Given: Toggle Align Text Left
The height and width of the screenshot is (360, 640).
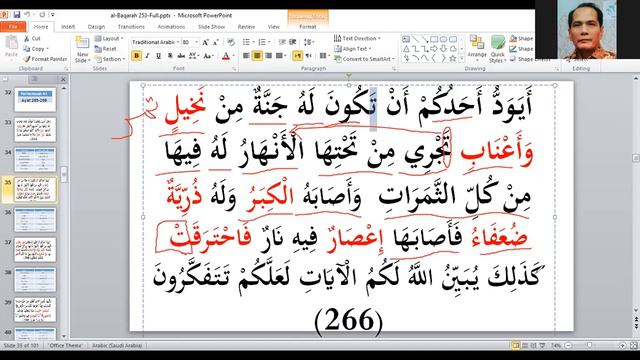Looking at the screenshot, I should [246, 56].
